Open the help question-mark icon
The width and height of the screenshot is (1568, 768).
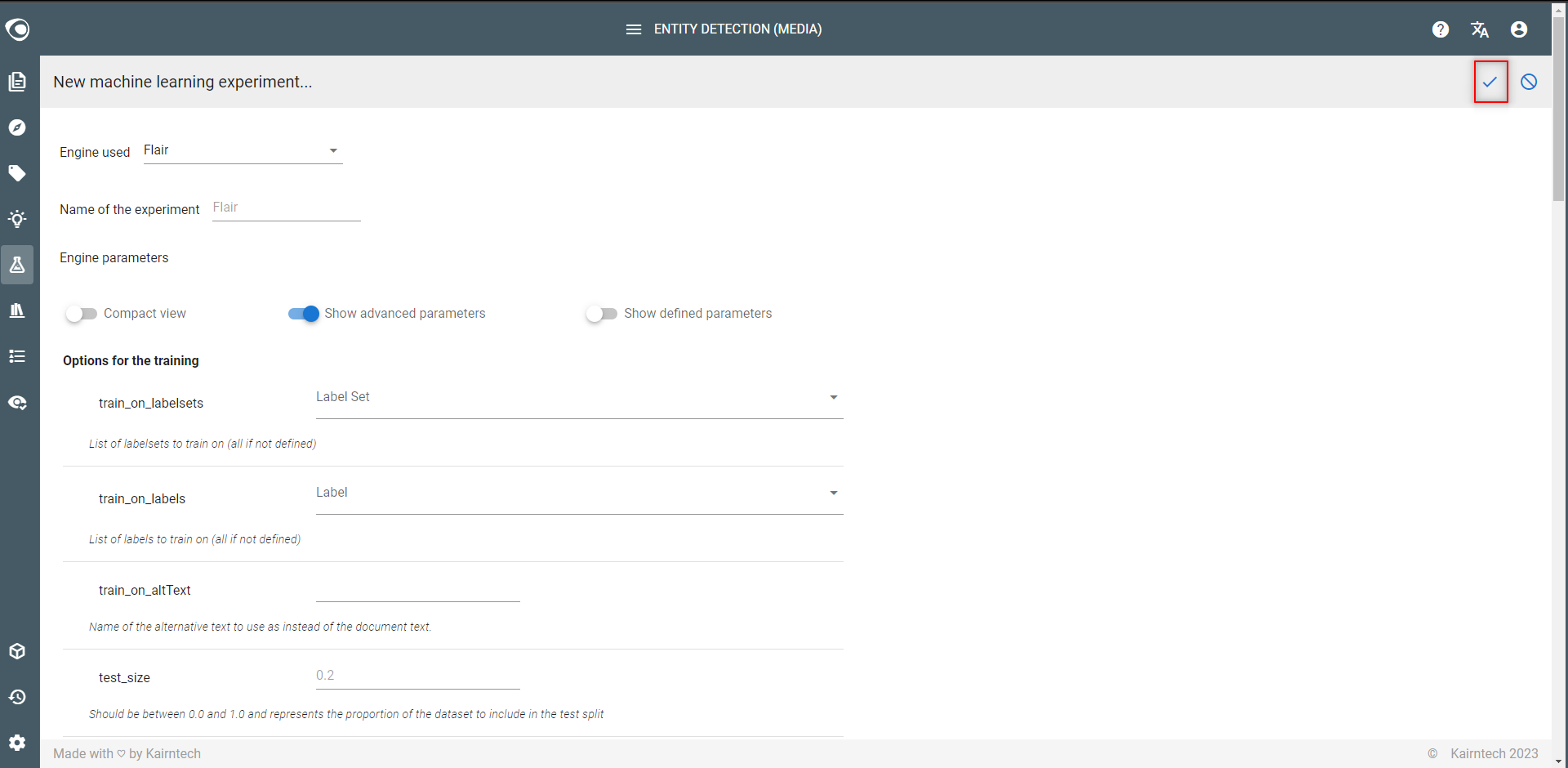pos(1441,29)
